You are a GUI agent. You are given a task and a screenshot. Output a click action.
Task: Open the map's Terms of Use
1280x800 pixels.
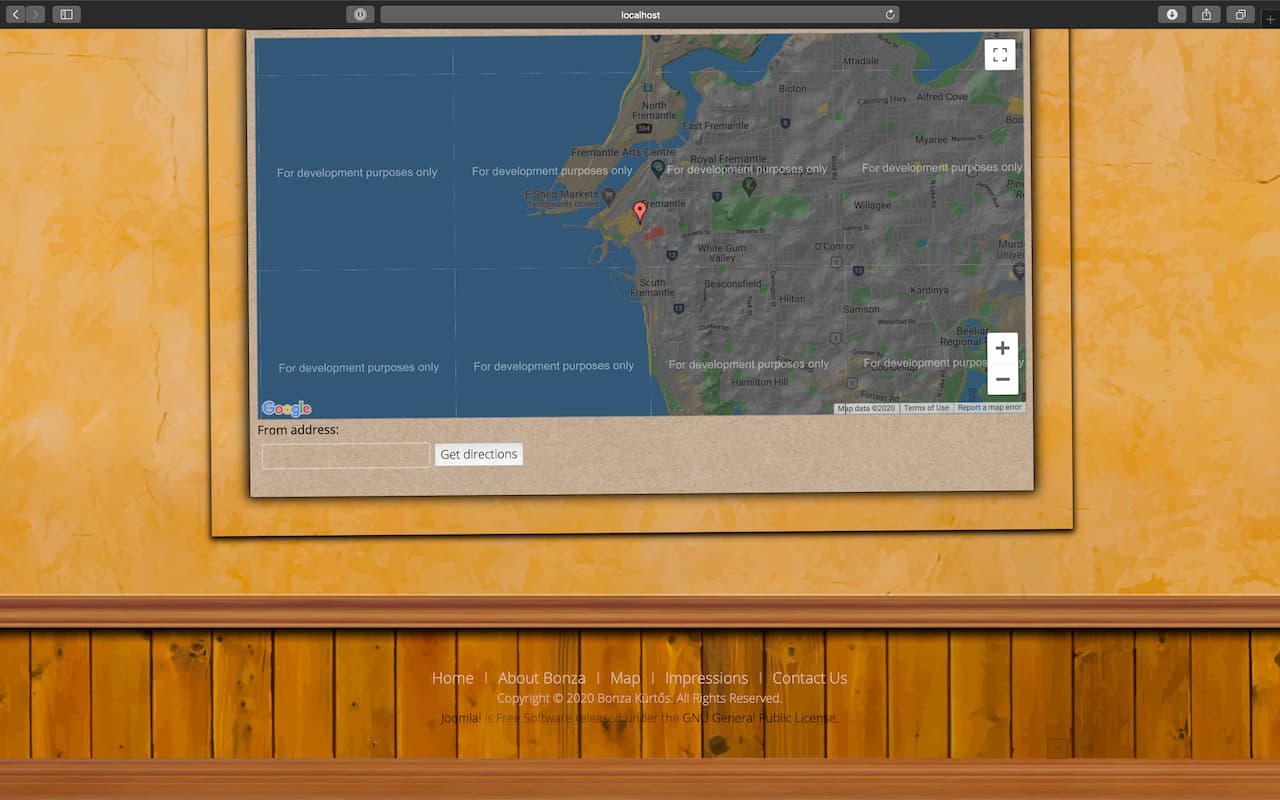coord(927,408)
